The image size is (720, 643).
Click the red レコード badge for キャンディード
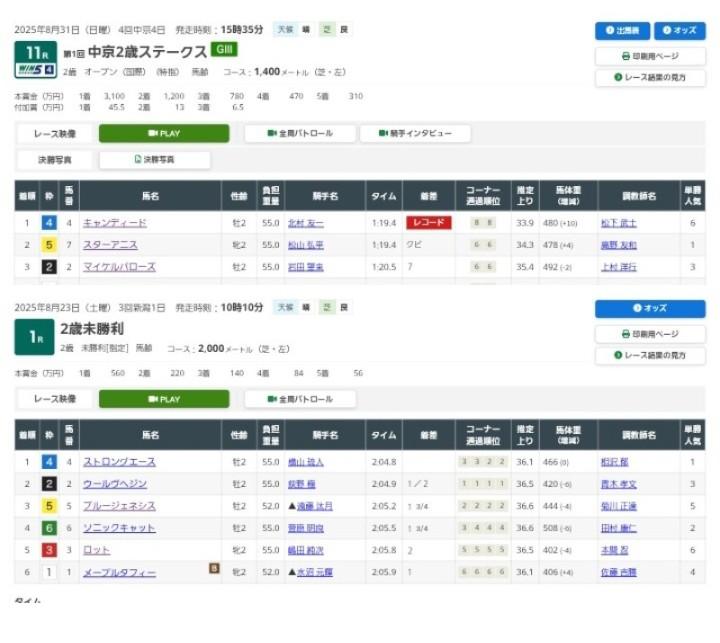428,223
